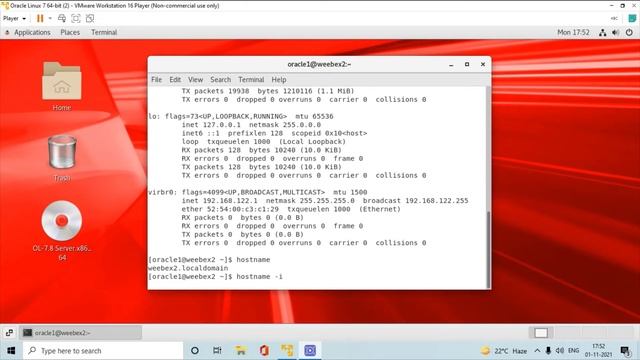The width and height of the screenshot is (640, 360).
Task: Open the terminal File menu
Action: (x=156, y=80)
